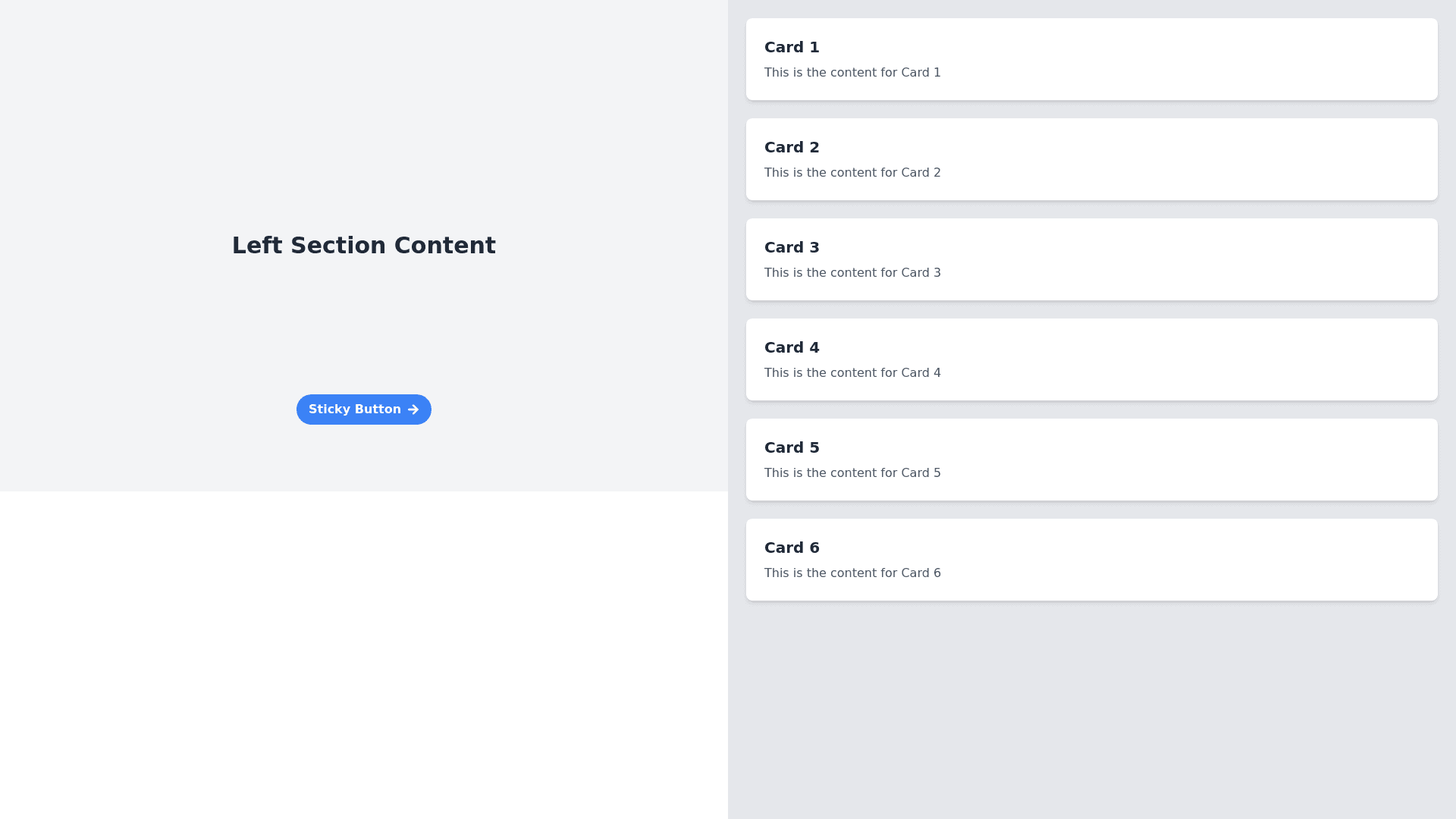Click the blank right side of Card 5
This screenshot has width=1456, height=819.
[1251, 460]
